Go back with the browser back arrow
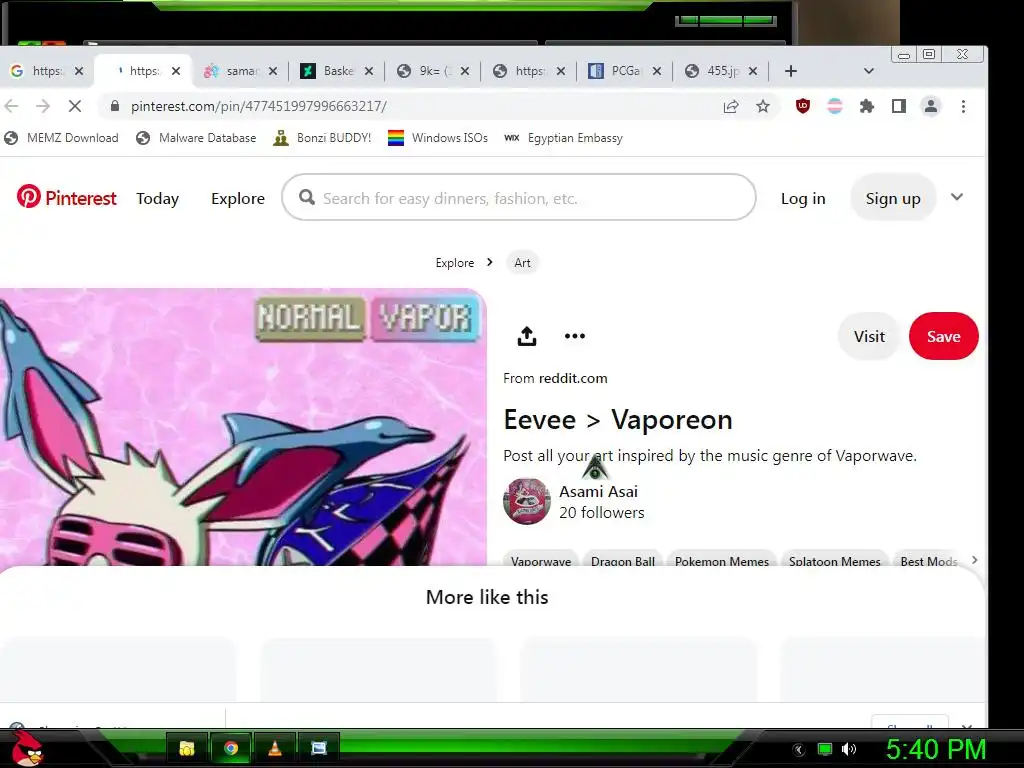 click(x=12, y=106)
